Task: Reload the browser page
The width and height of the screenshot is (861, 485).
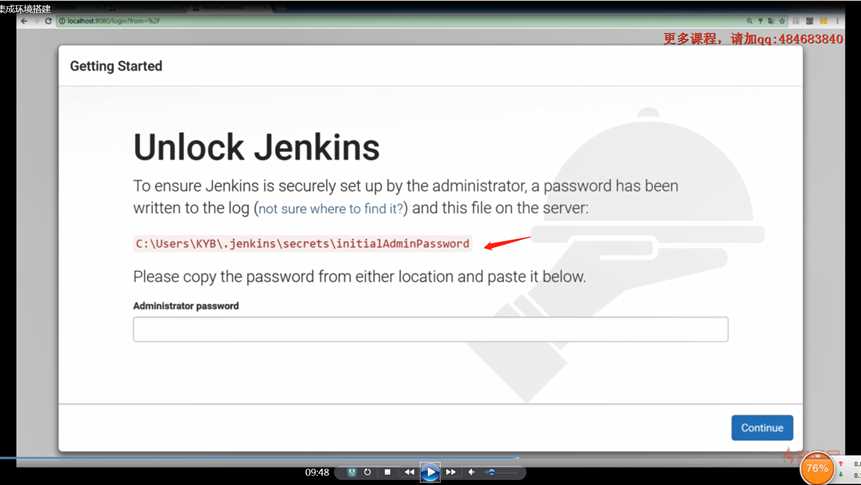Action: pos(48,21)
